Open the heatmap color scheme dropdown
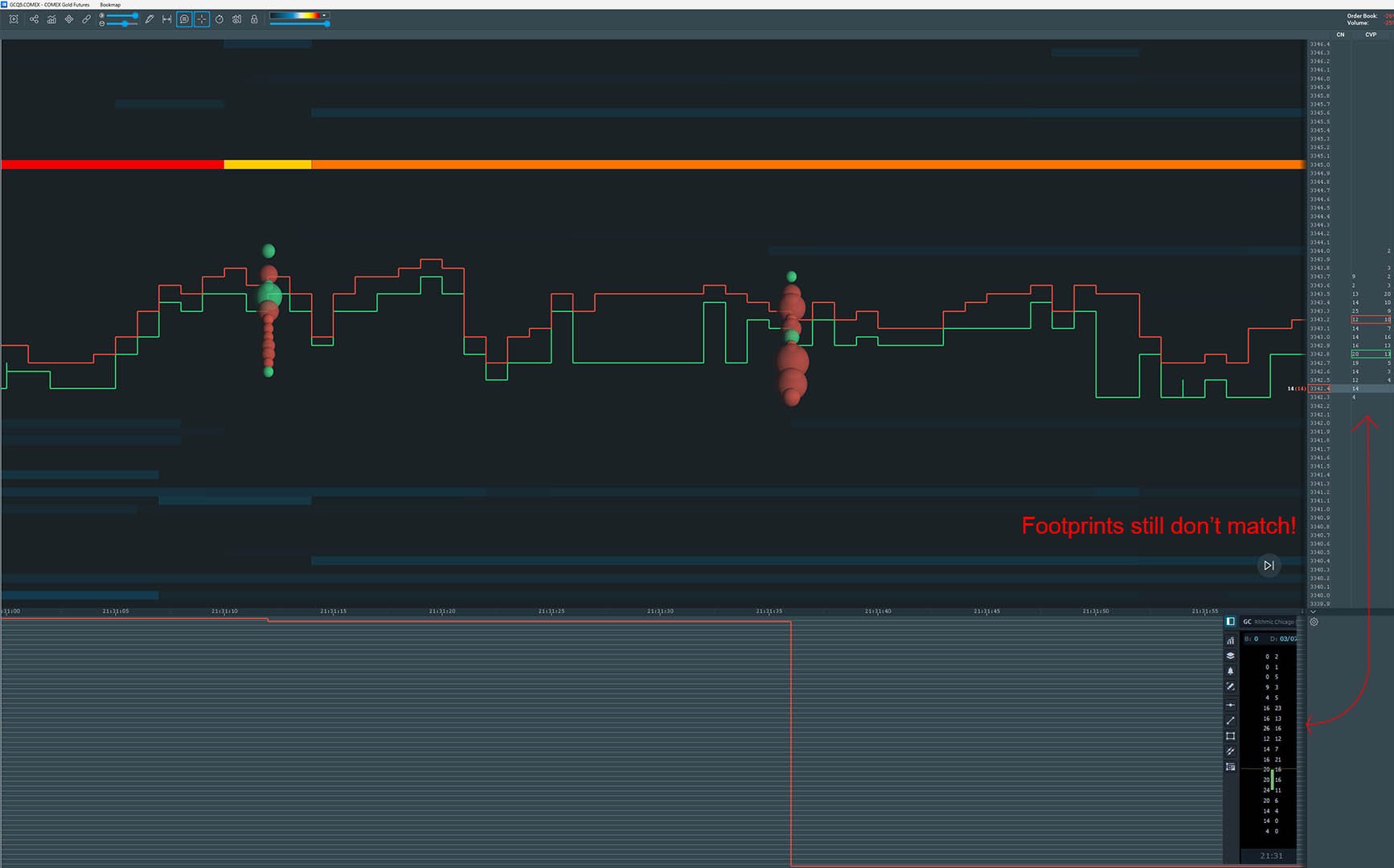1394x868 pixels. coord(324,15)
